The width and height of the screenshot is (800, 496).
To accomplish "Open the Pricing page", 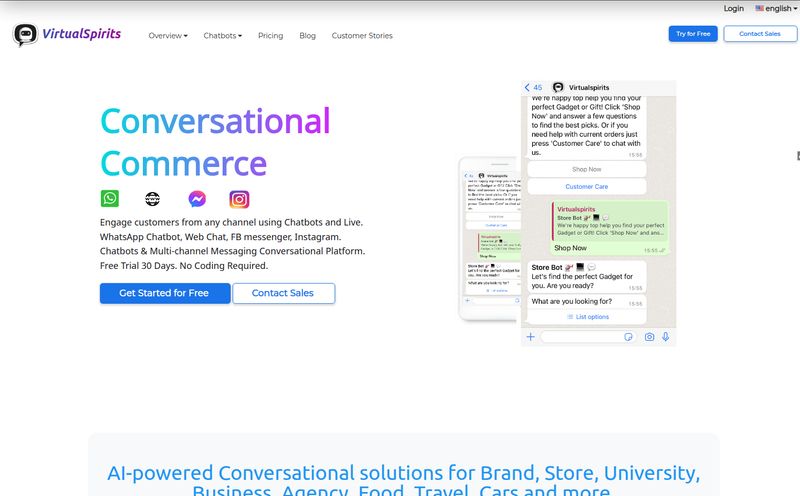I will pyautogui.click(x=270, y=36).
